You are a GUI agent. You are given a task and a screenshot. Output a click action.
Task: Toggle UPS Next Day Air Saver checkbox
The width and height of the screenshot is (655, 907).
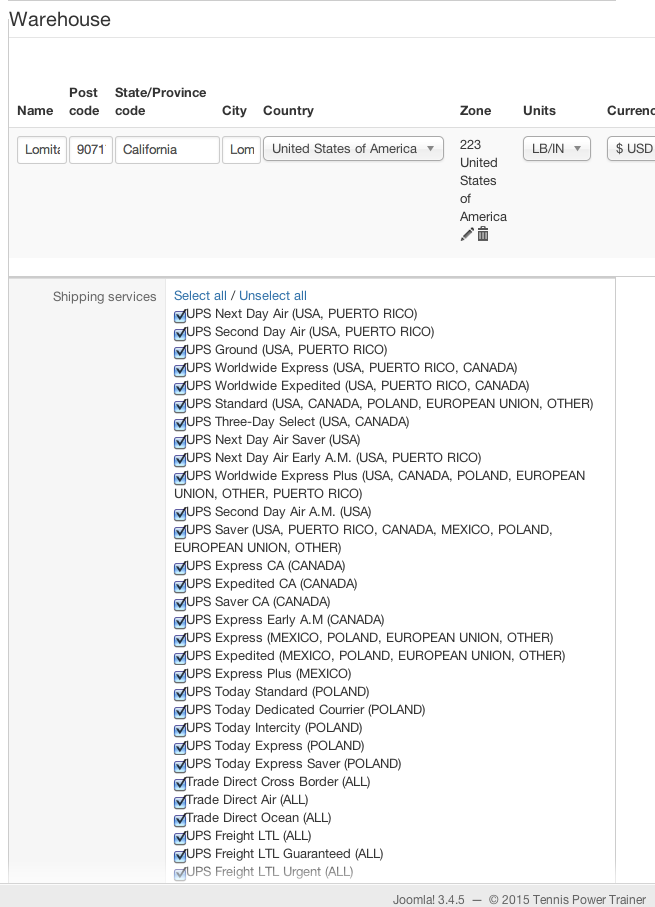click(x=180, y=442)
